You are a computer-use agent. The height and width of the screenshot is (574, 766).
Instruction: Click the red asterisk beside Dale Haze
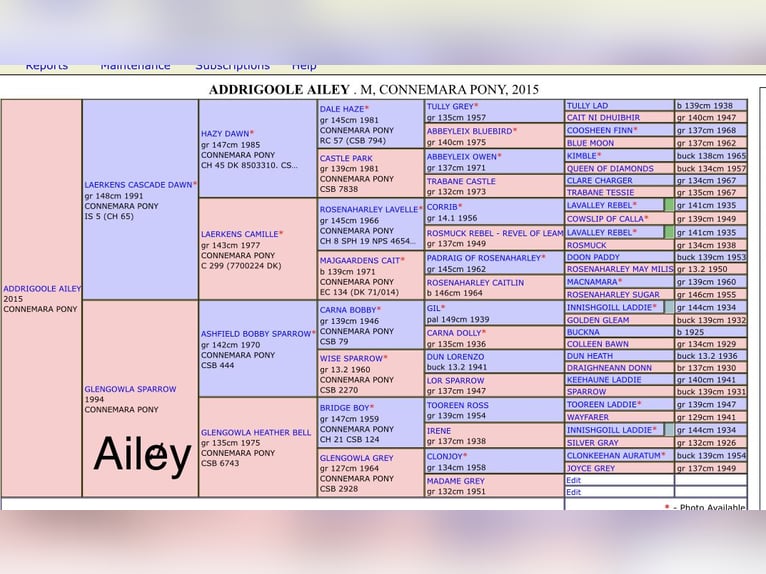point(367,108)
